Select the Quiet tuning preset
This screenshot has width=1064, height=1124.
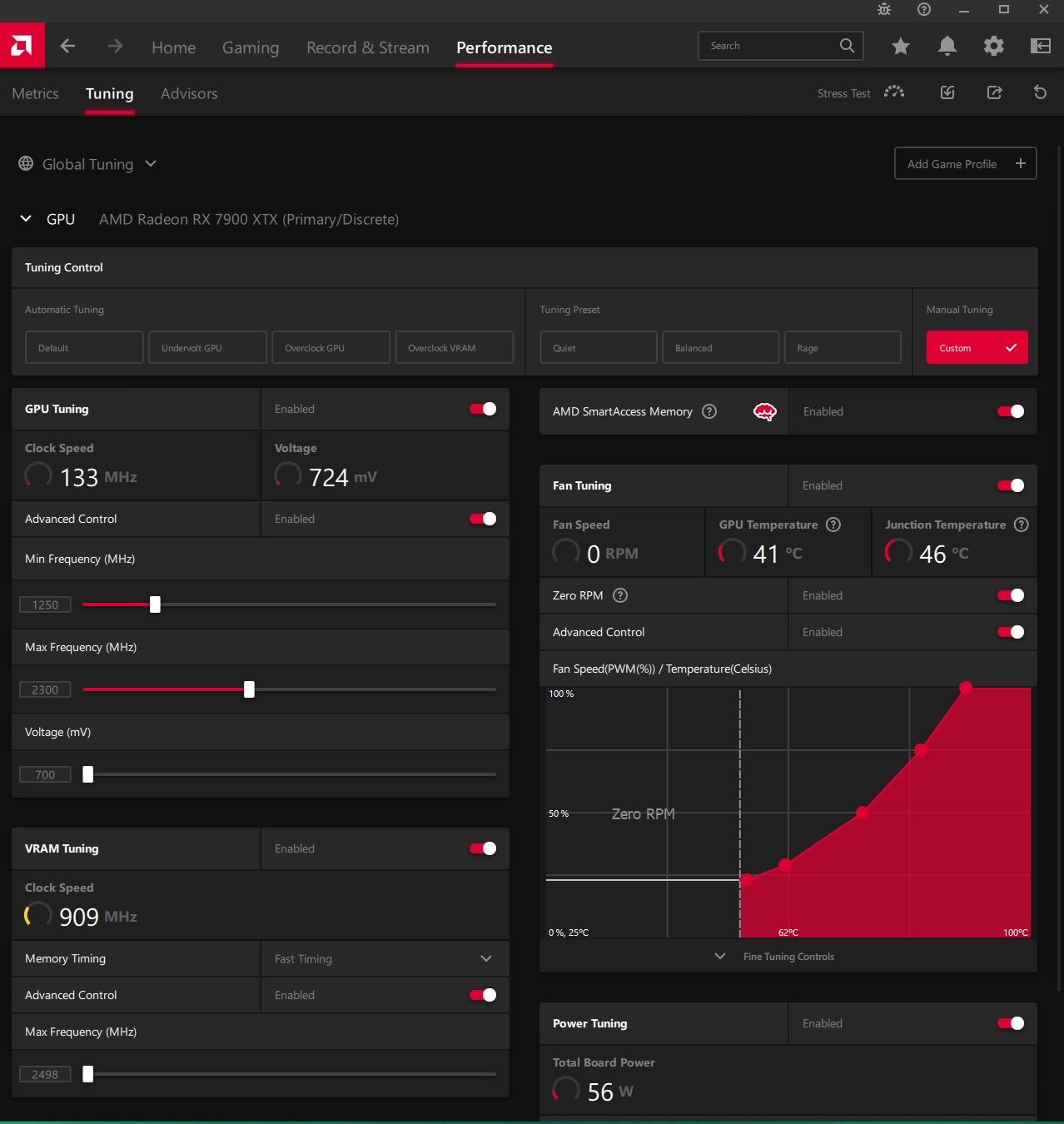click(x=599, y=347)
